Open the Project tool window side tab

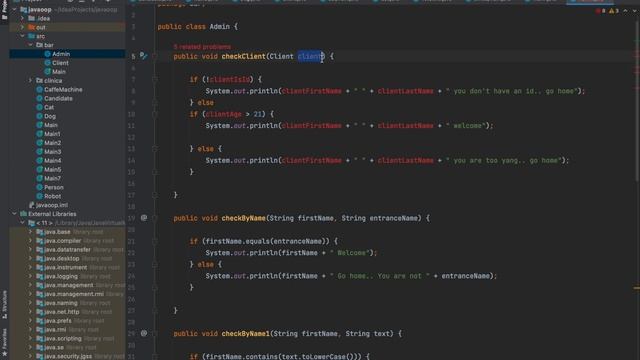[x=4, y=9]
